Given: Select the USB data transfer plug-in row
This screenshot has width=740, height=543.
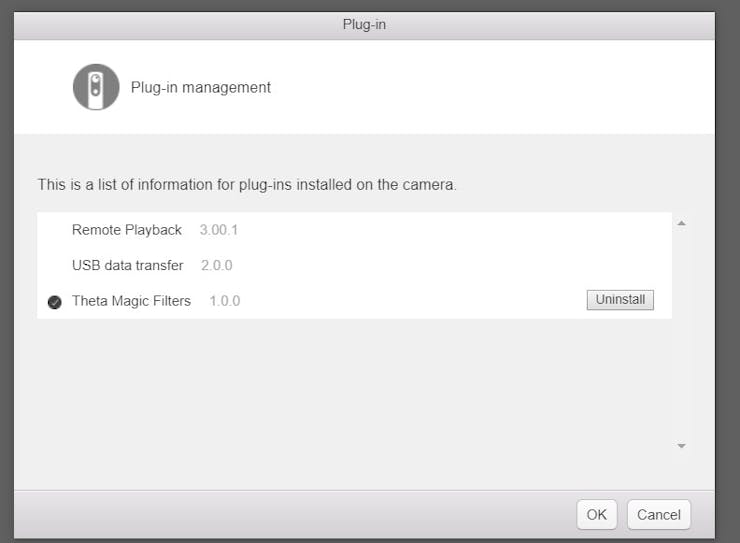Looking at the screenshot, I should click(x=354, y=265).
